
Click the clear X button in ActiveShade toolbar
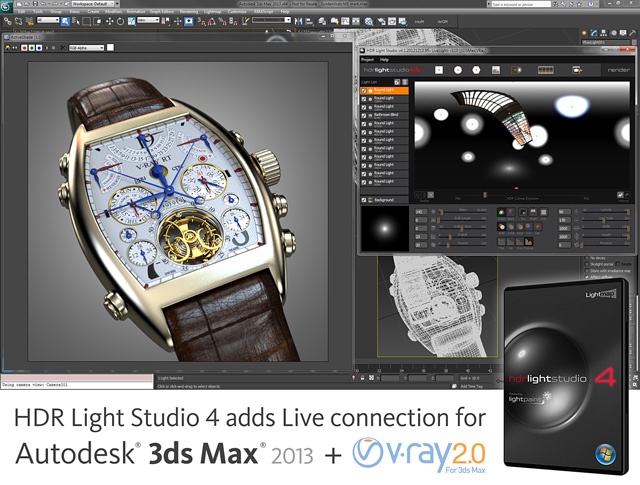click(62, 48)
